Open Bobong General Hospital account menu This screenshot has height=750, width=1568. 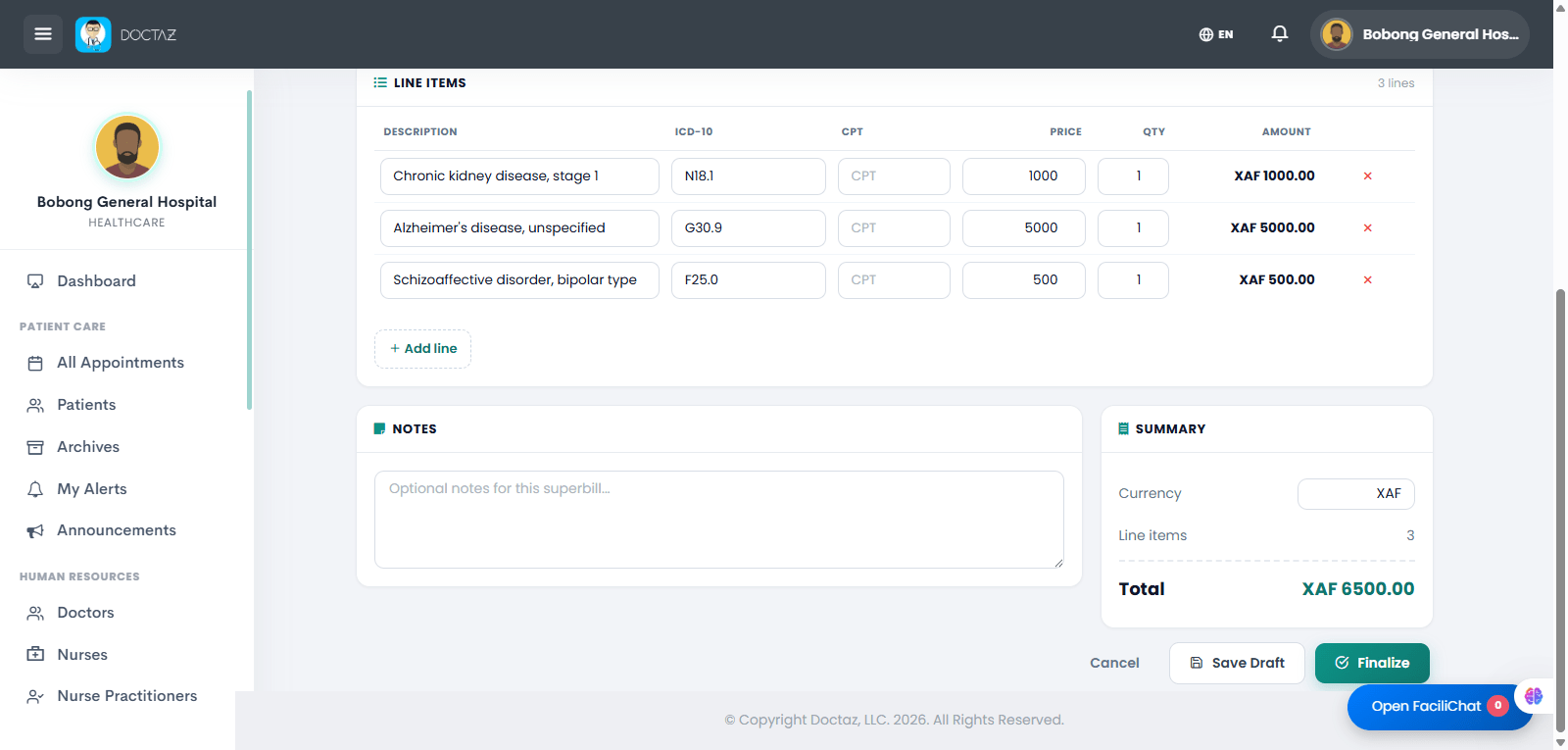1420,34
